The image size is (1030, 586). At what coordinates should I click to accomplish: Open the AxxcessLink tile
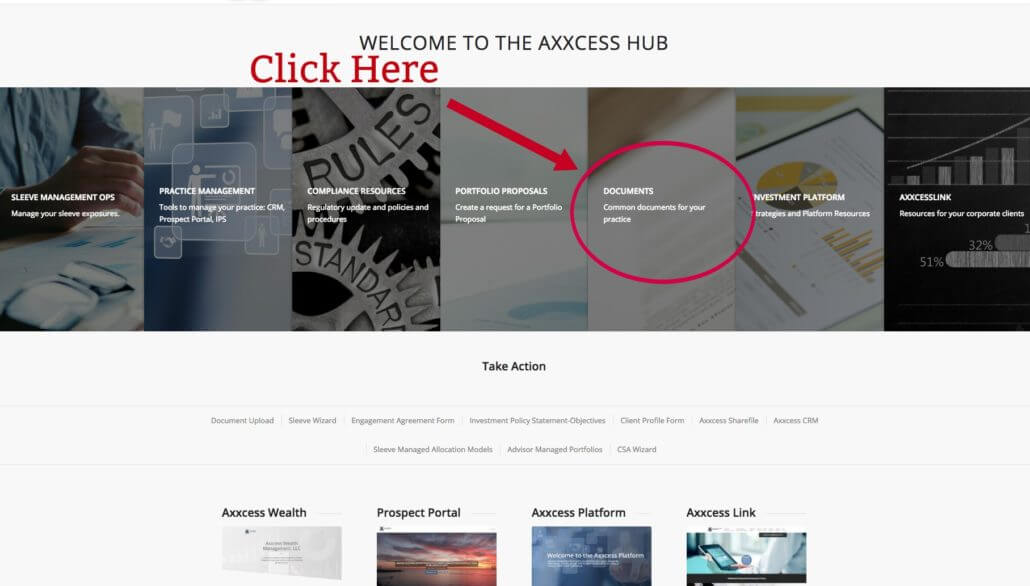(957, 209)
